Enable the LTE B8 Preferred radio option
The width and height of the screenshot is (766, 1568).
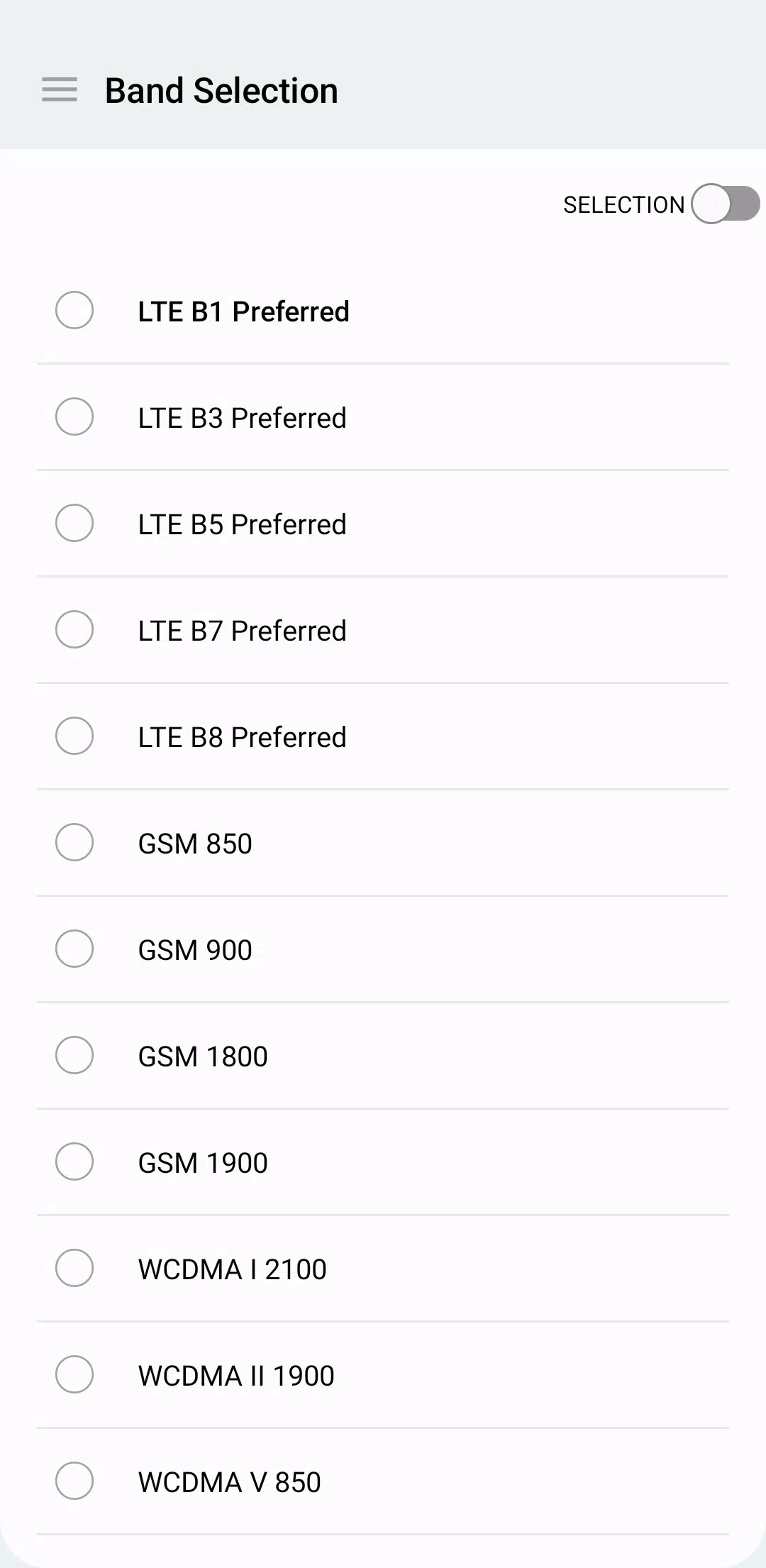pyautogui.click(x=74, y=736)
